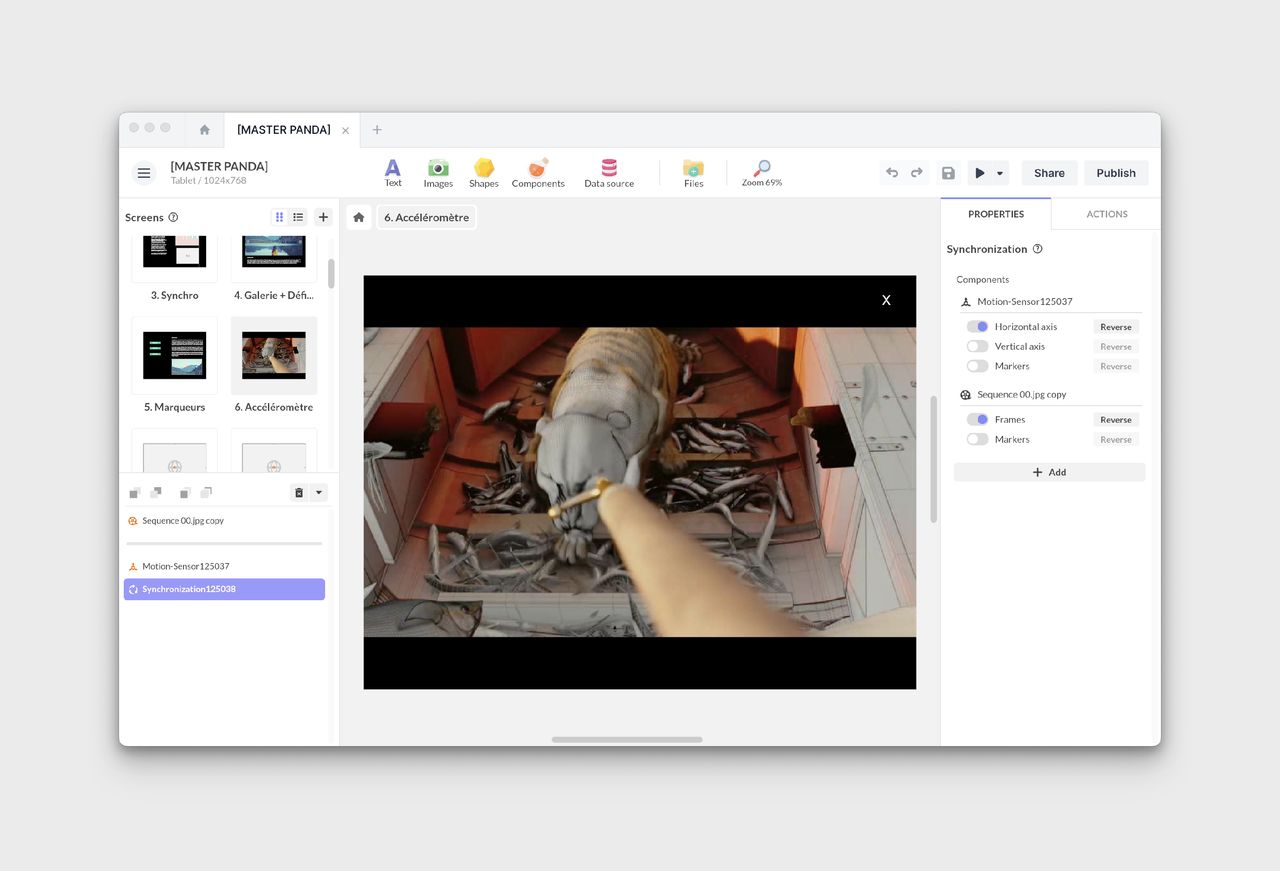Open the Data source icon

point(609,168)
